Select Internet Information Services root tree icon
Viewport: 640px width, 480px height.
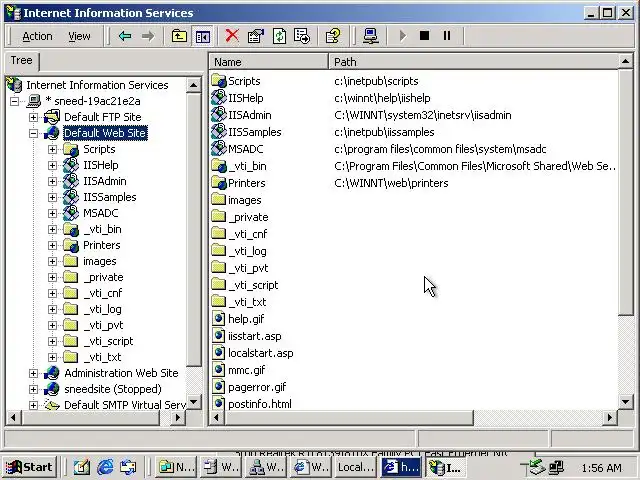(14, 85)
